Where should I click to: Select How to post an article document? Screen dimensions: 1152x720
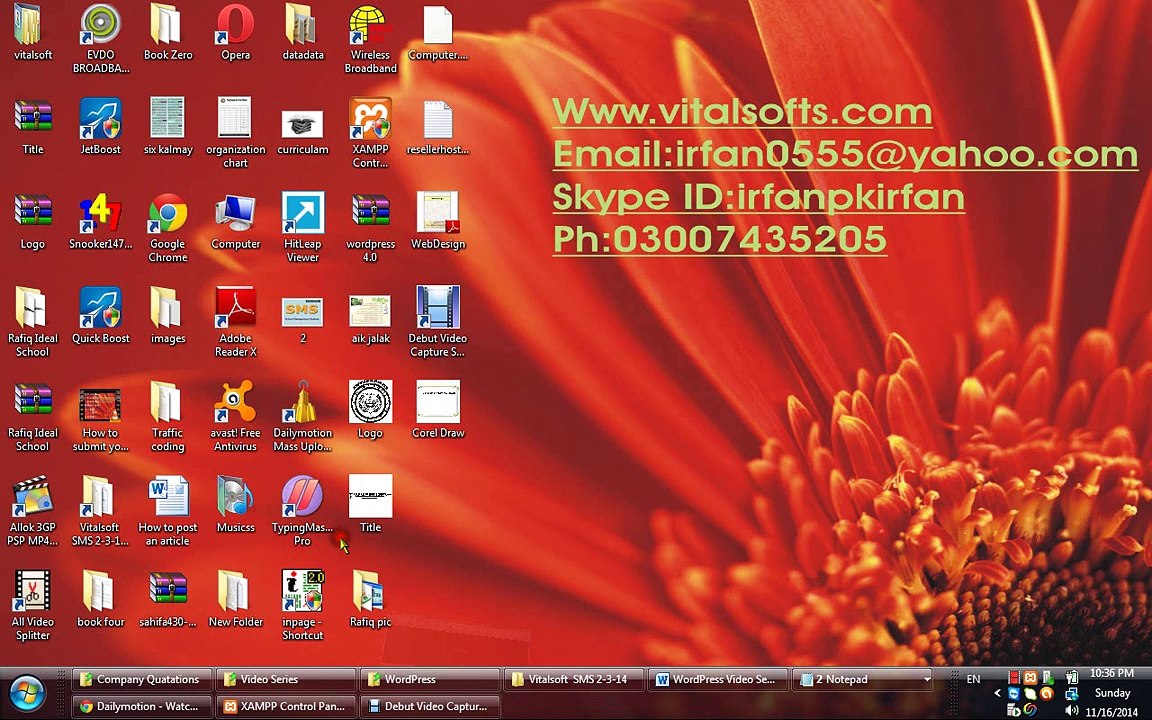click(x=168, y=511)
